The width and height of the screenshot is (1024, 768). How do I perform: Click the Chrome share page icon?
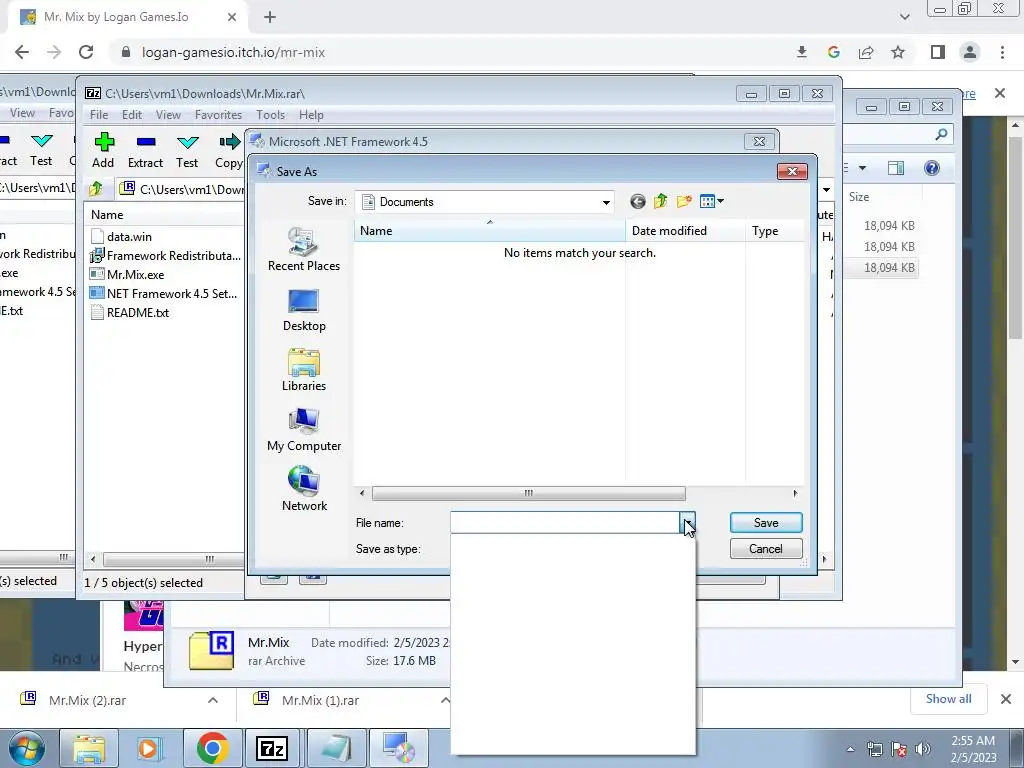[866, 52]
